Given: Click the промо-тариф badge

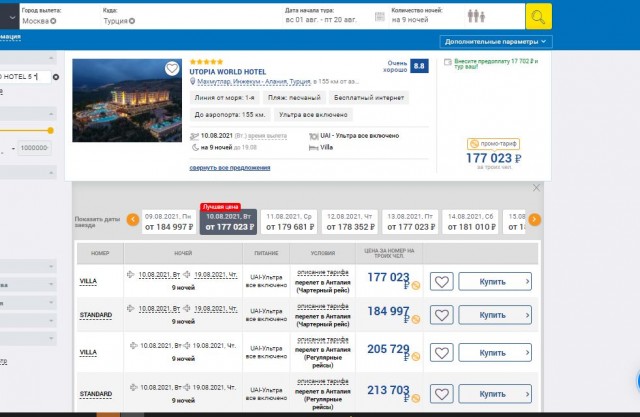Looking at the screenshot, I should [493, 144].
